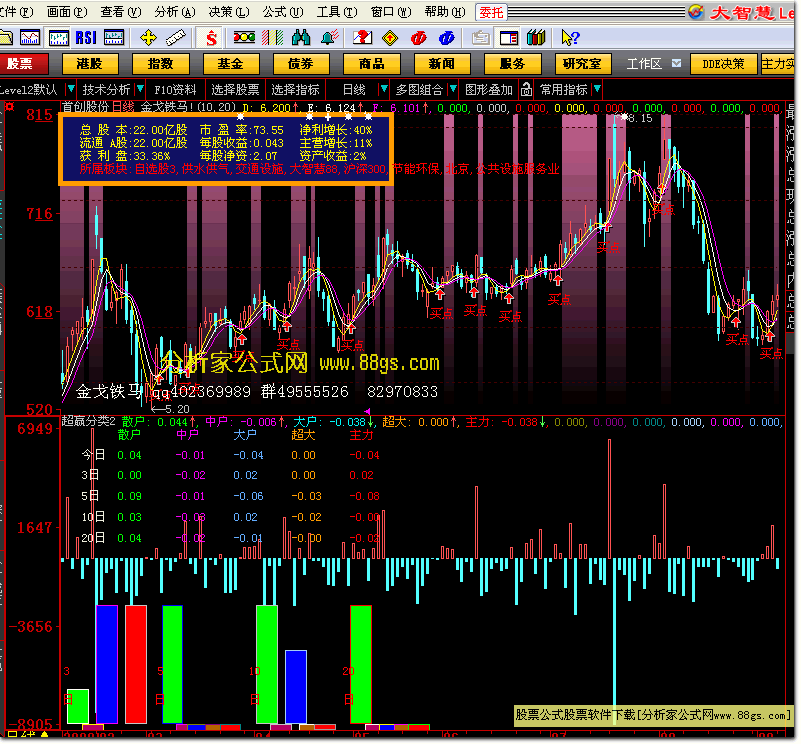Open the books library icon
This screenshot has width=801, height=744.
pyautogui.click(x=536, y=38)
